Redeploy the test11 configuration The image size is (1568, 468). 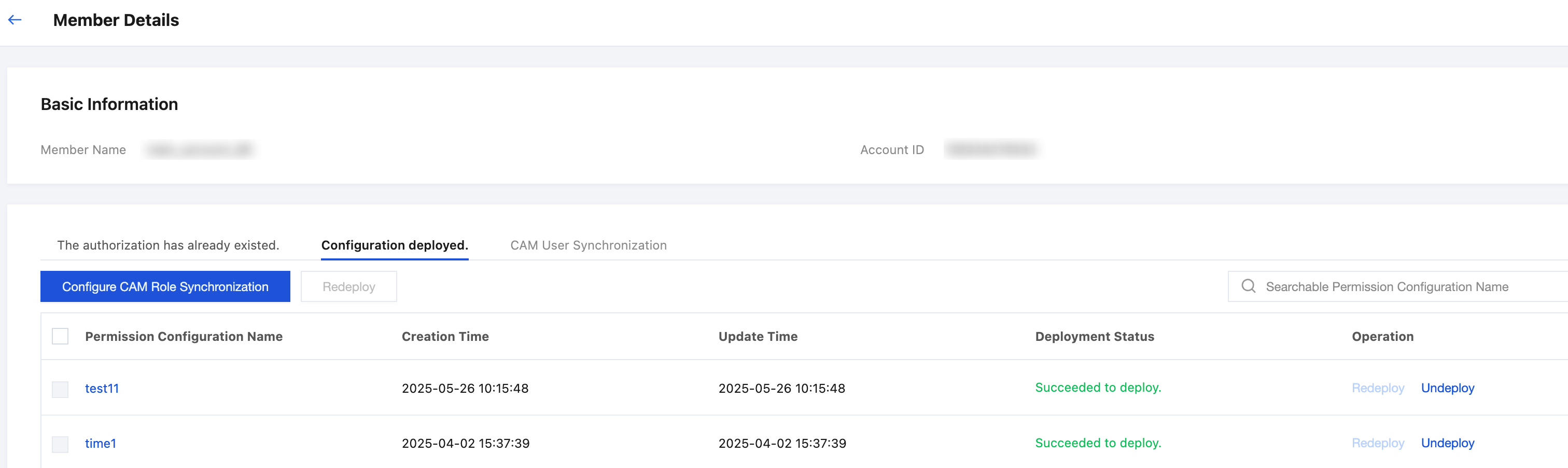[1378, 388]
